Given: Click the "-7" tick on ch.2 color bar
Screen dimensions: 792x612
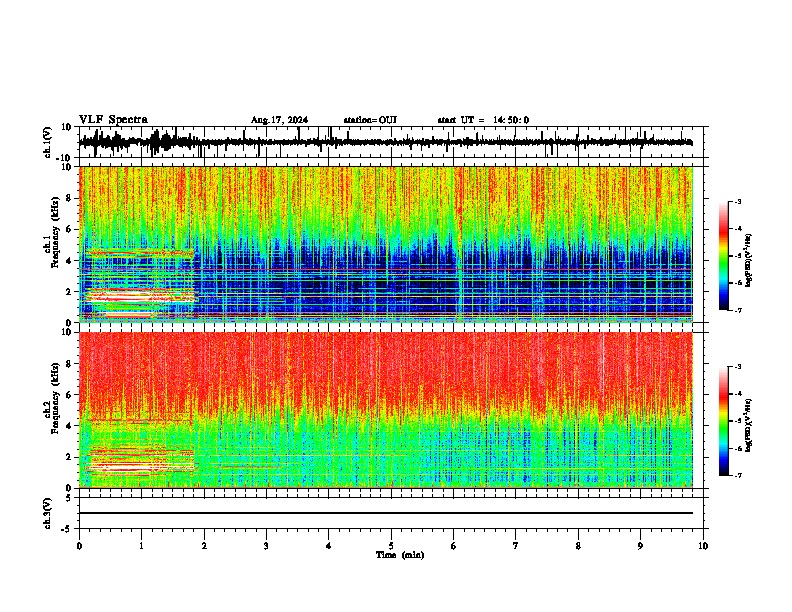Looking at the screenshot, I should click(x=737, y=475).
